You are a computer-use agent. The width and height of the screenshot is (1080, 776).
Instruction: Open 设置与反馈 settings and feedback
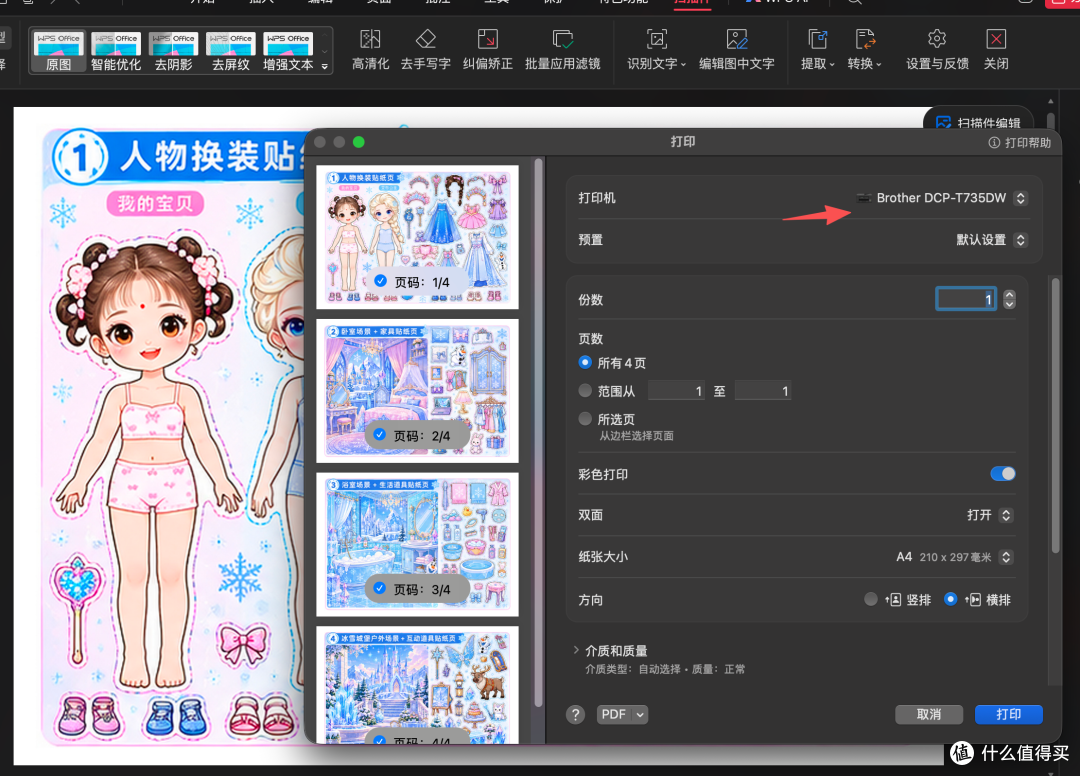[x=937, y=50]
